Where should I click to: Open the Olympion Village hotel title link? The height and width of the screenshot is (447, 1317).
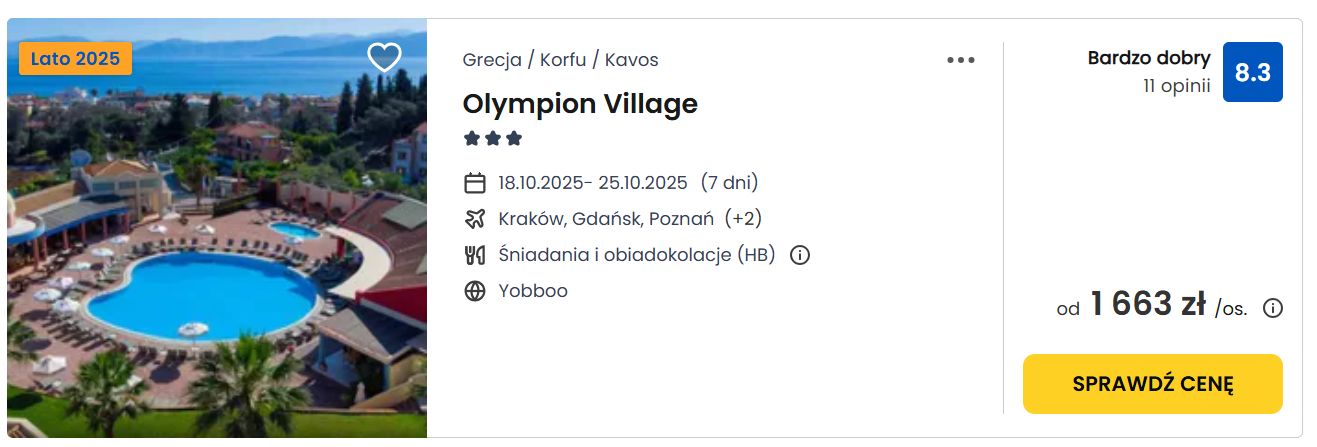[580, 104]
